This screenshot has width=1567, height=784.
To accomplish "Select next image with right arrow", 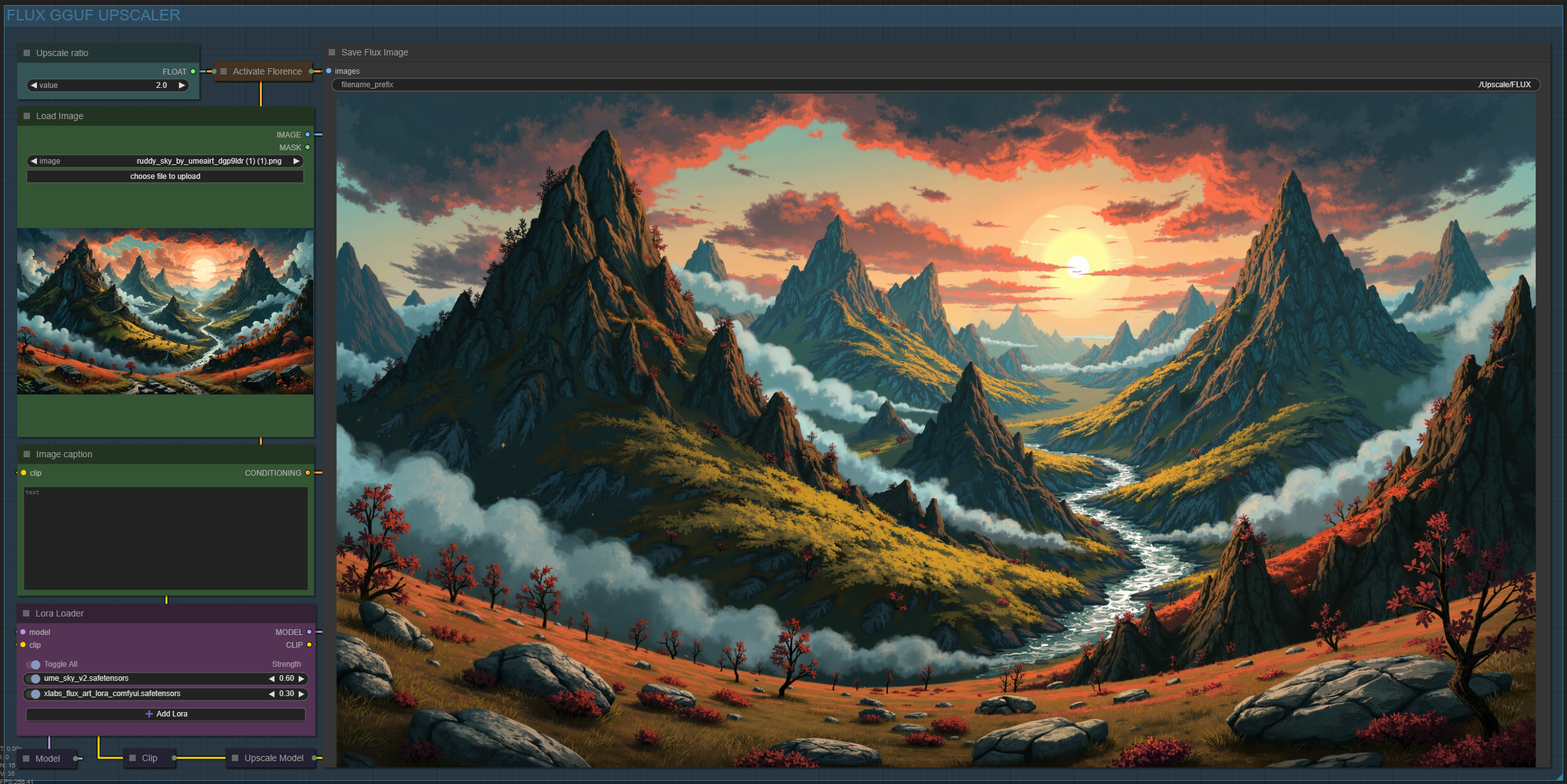I will pyautogui.click(x=296, y=161).
